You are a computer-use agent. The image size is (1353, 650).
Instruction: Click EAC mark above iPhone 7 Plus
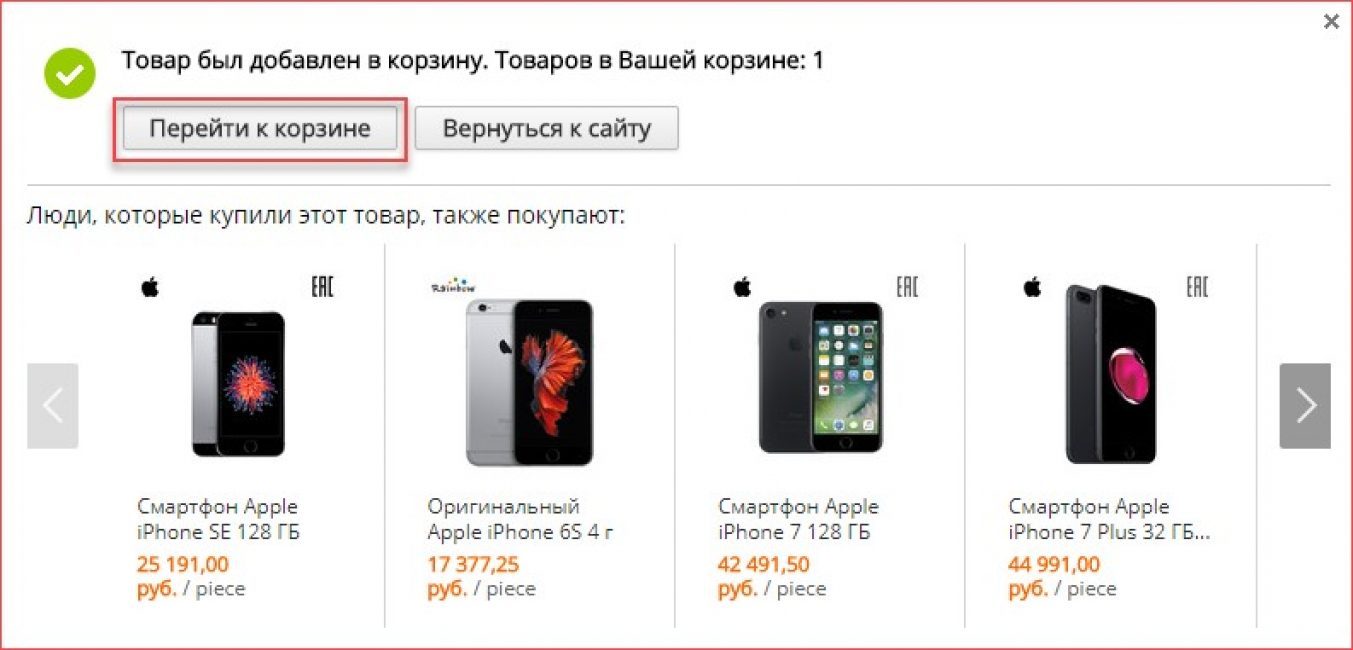click(x=1197, y=288)
